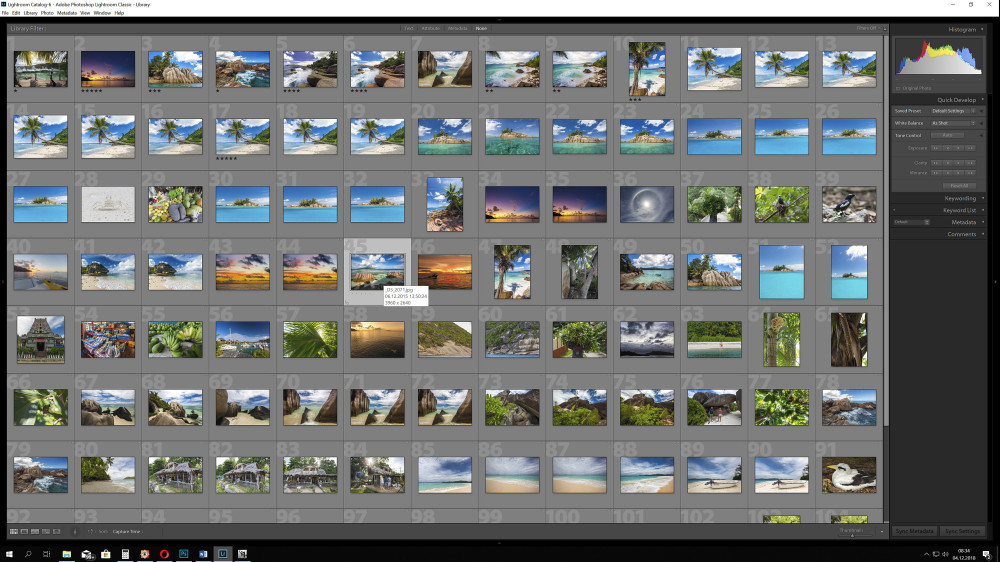This screenshot has width=1000, height=562.
Task: Open toolbar content options arrow
Action: 882,531
